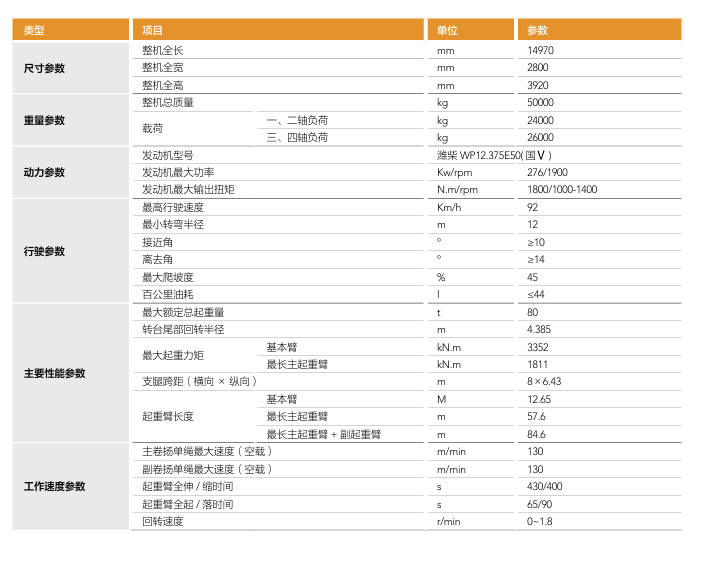Click the value 2800

tap(537, 68)
